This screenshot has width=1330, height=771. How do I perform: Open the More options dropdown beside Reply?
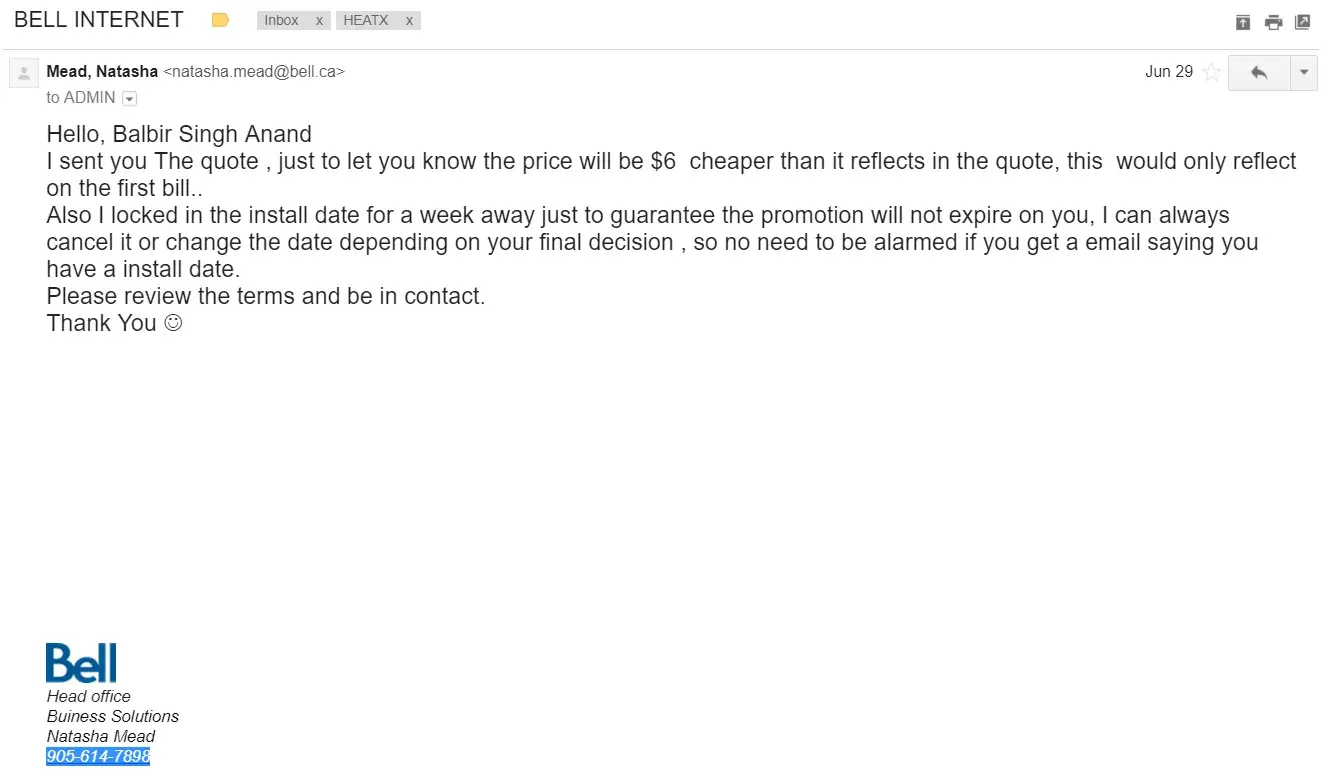(x=1304, y=73)
